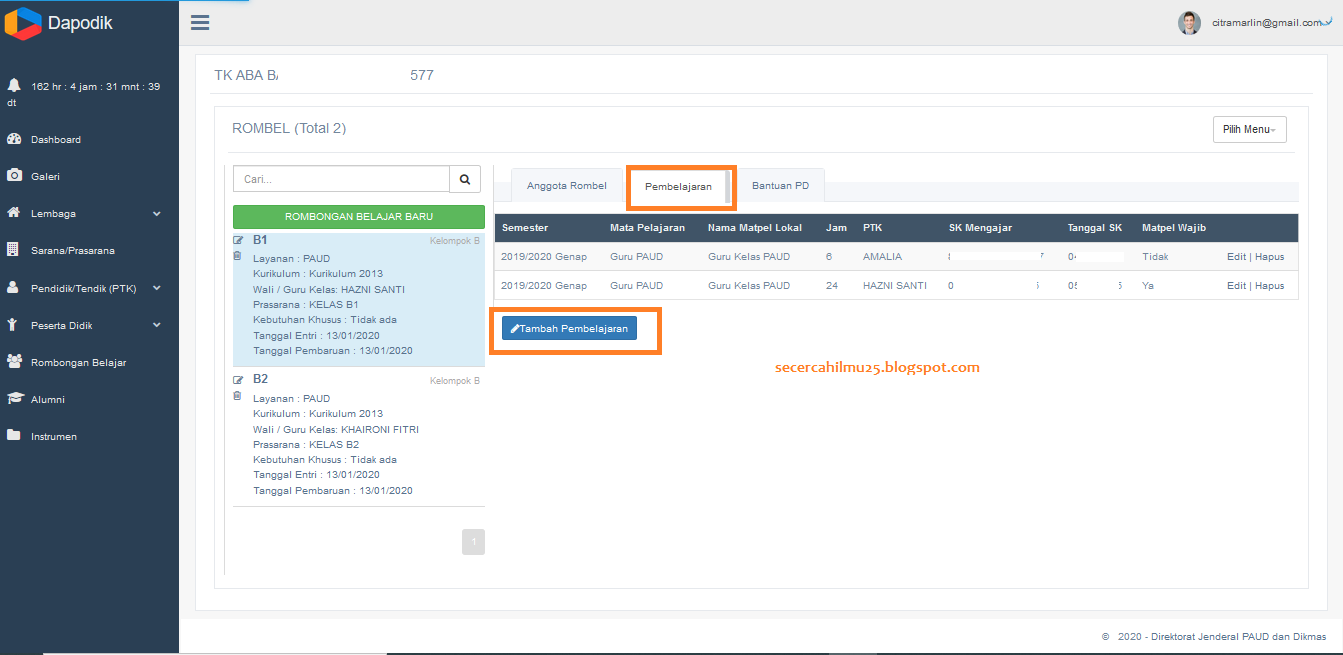Expand the Lembaga submenu chevron
The width and height of the screenshot is (1343, 655).
pyautogui.click(x=157, y=213)
